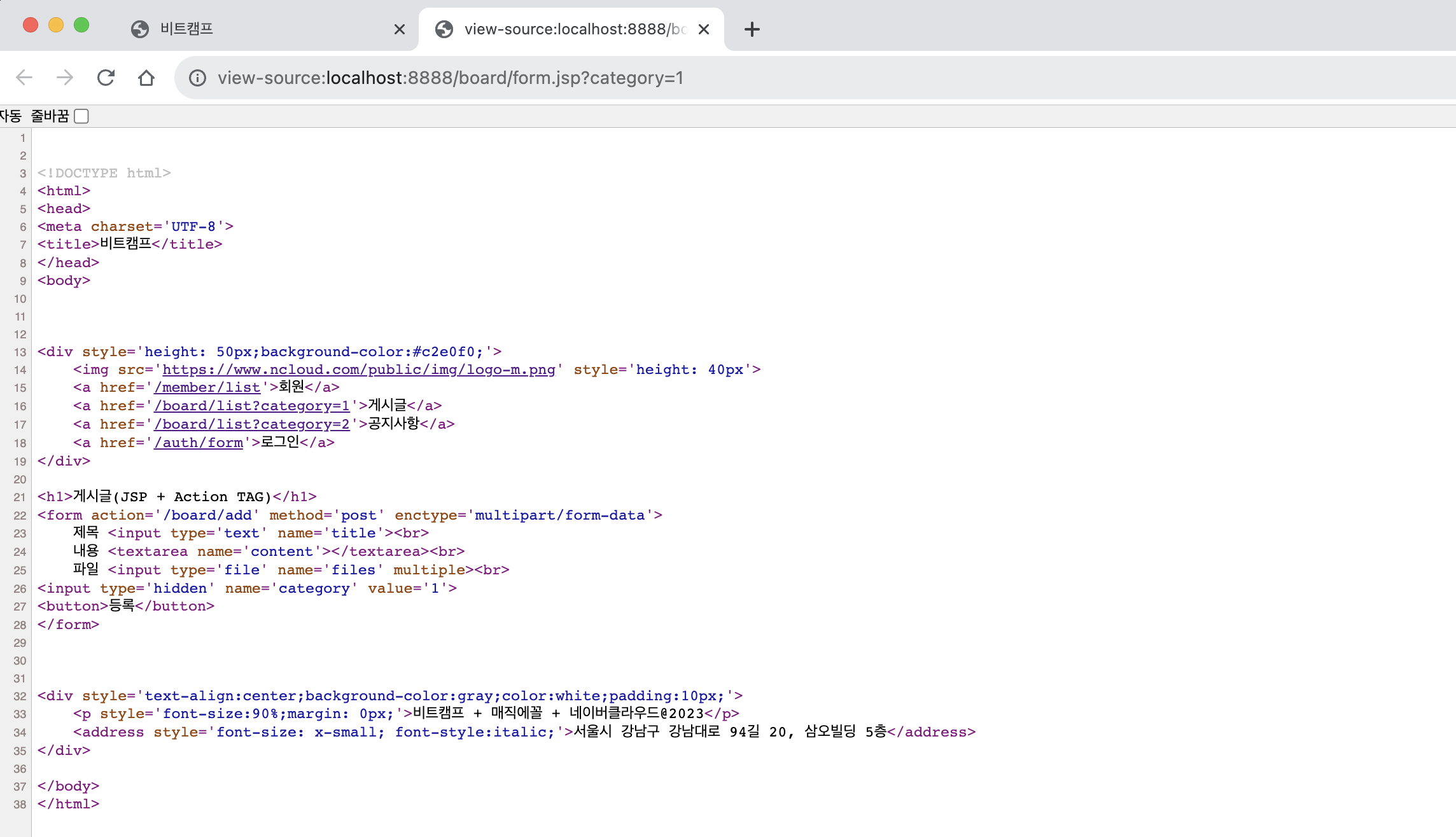
Task: Open the /board/list?category=1 link
Action: (x=252, y=406)
